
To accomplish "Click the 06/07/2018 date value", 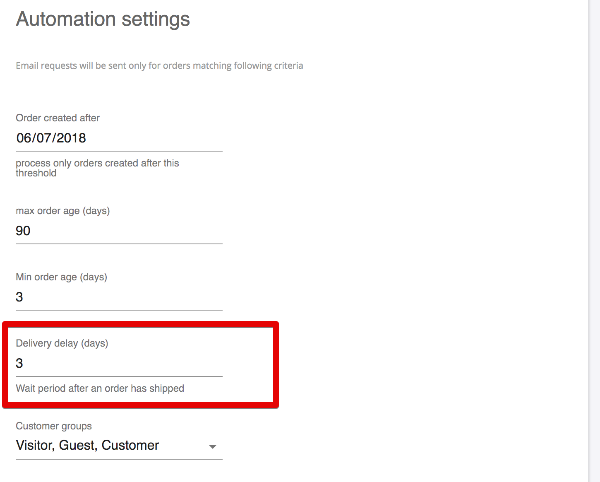I will point(51,139).
